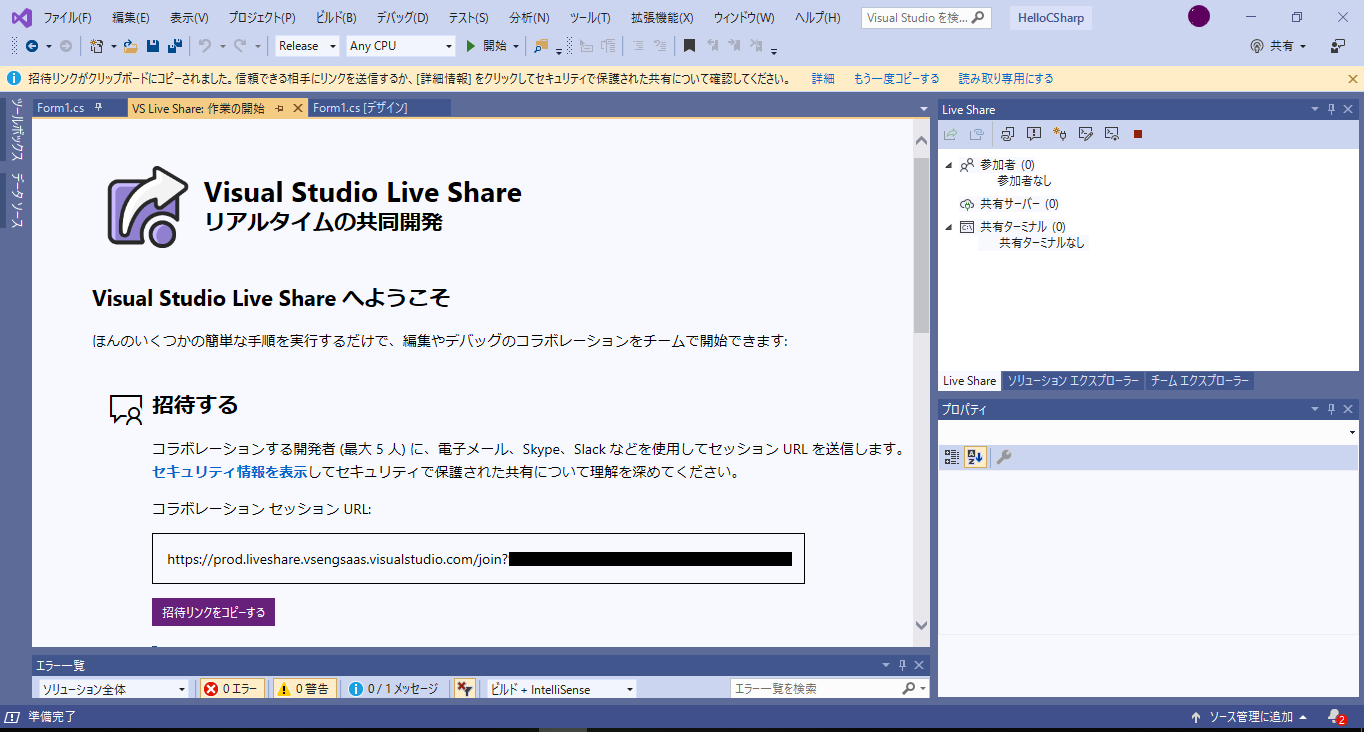Image resolution: width=1364 pixels, height=732 pixels.
Task: Stop the Live Share session red square
Action: 1138,134
